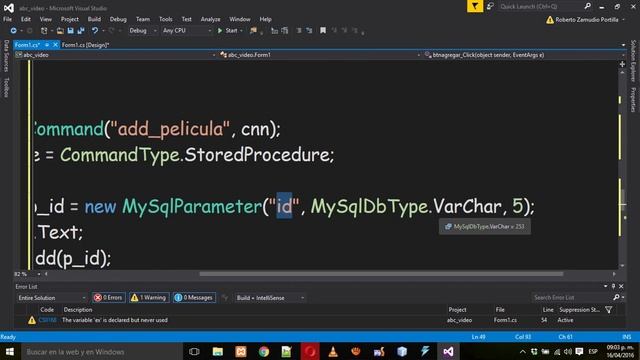The image size is (640, 360).
Task: Open XAMPP from the taskbar
Action: coord(241,351)
